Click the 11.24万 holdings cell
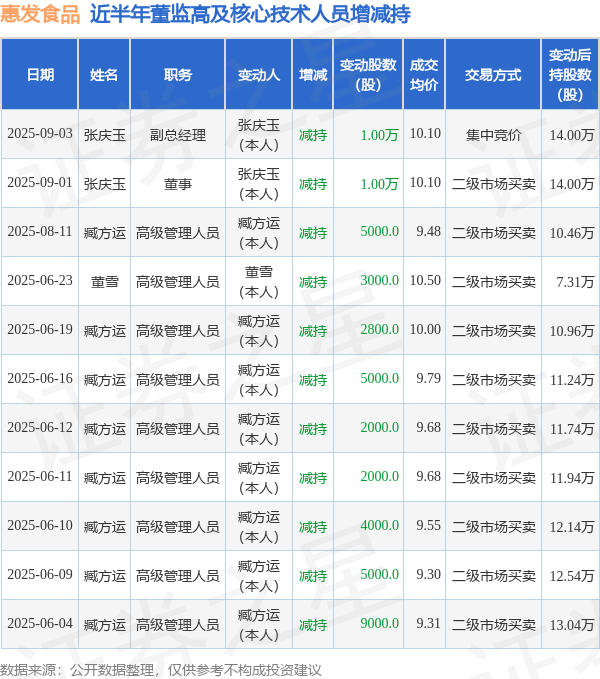Image resolution: width=600 pixels, height=679 pixels. click(x=571, y=380)
